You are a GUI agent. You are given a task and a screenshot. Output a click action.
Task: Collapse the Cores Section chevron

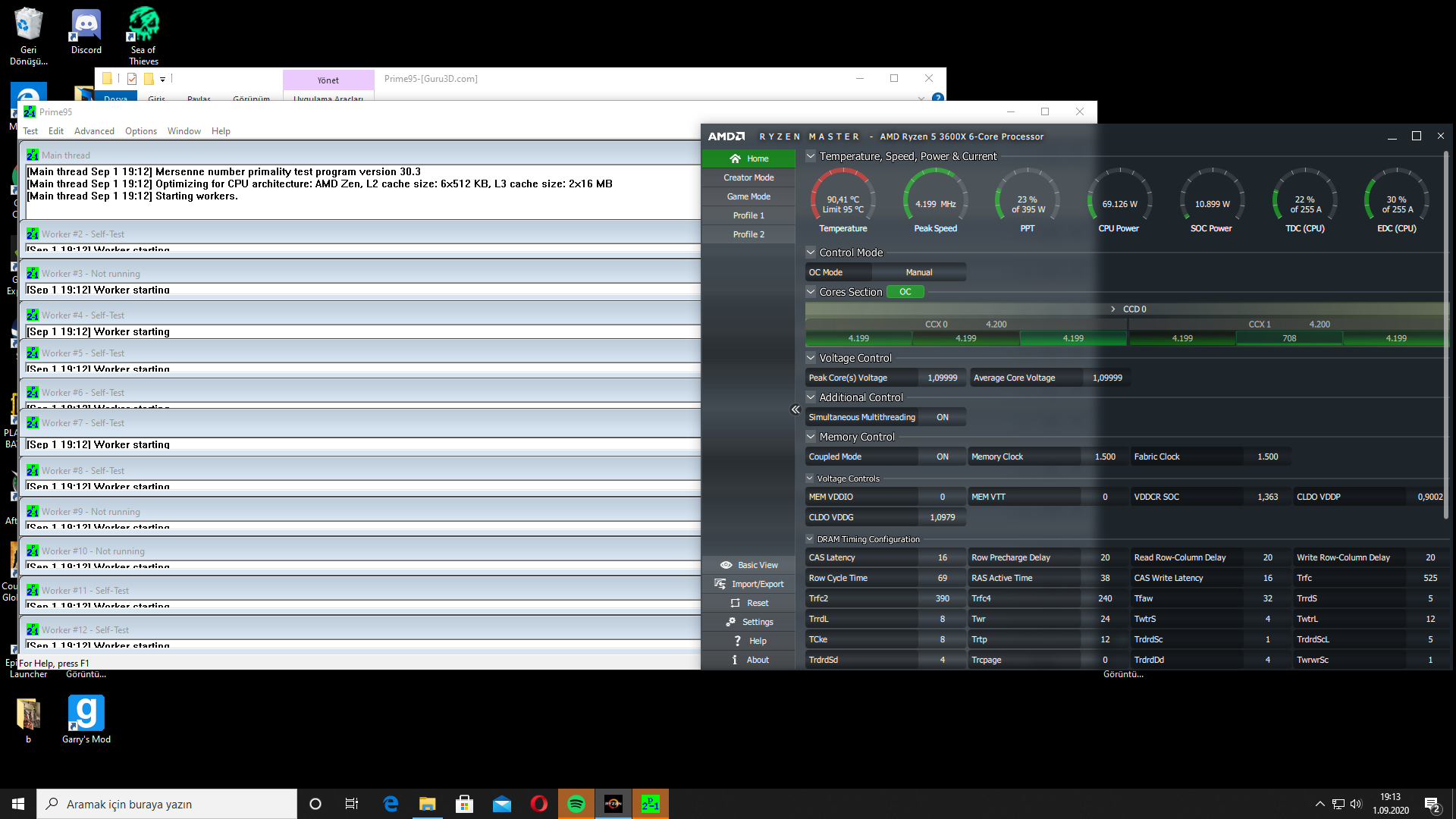coord(811,292)
